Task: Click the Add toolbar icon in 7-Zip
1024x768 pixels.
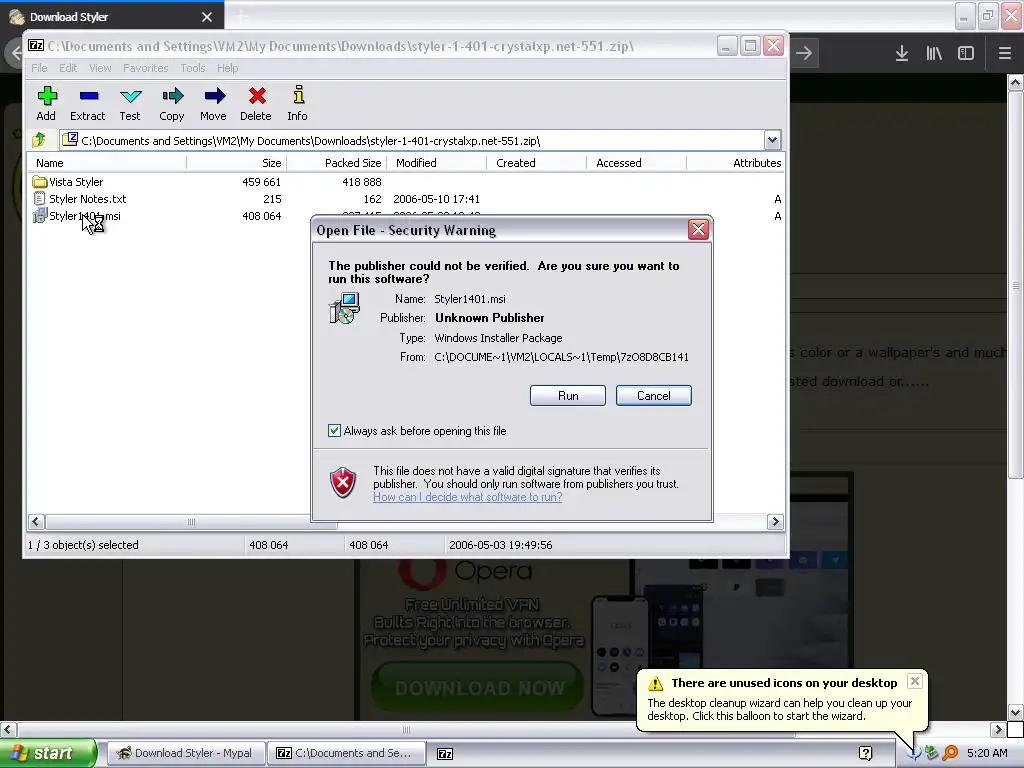Action: (46, 96)
